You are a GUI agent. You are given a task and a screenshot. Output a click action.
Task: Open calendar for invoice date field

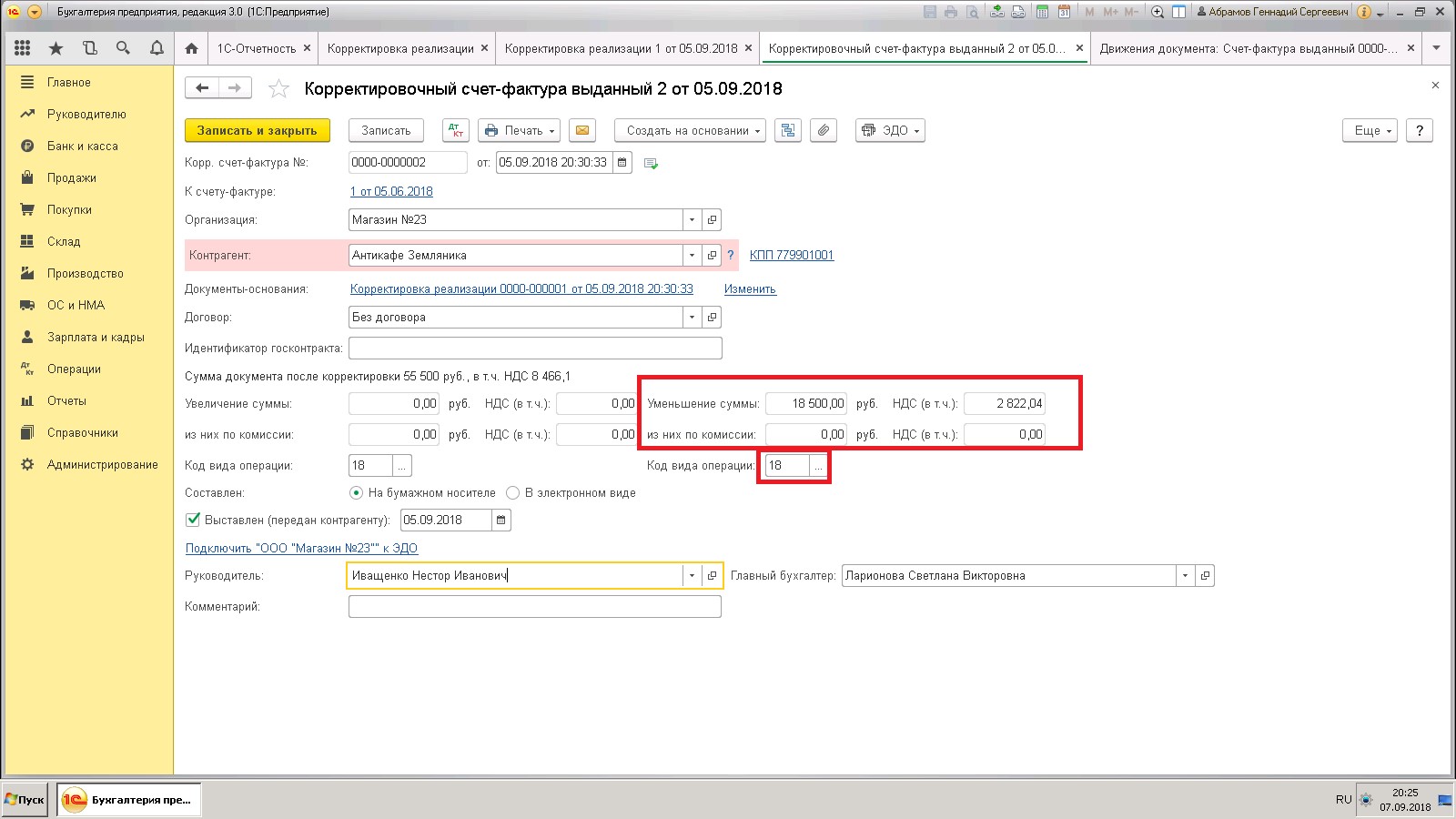coord(622,162)
